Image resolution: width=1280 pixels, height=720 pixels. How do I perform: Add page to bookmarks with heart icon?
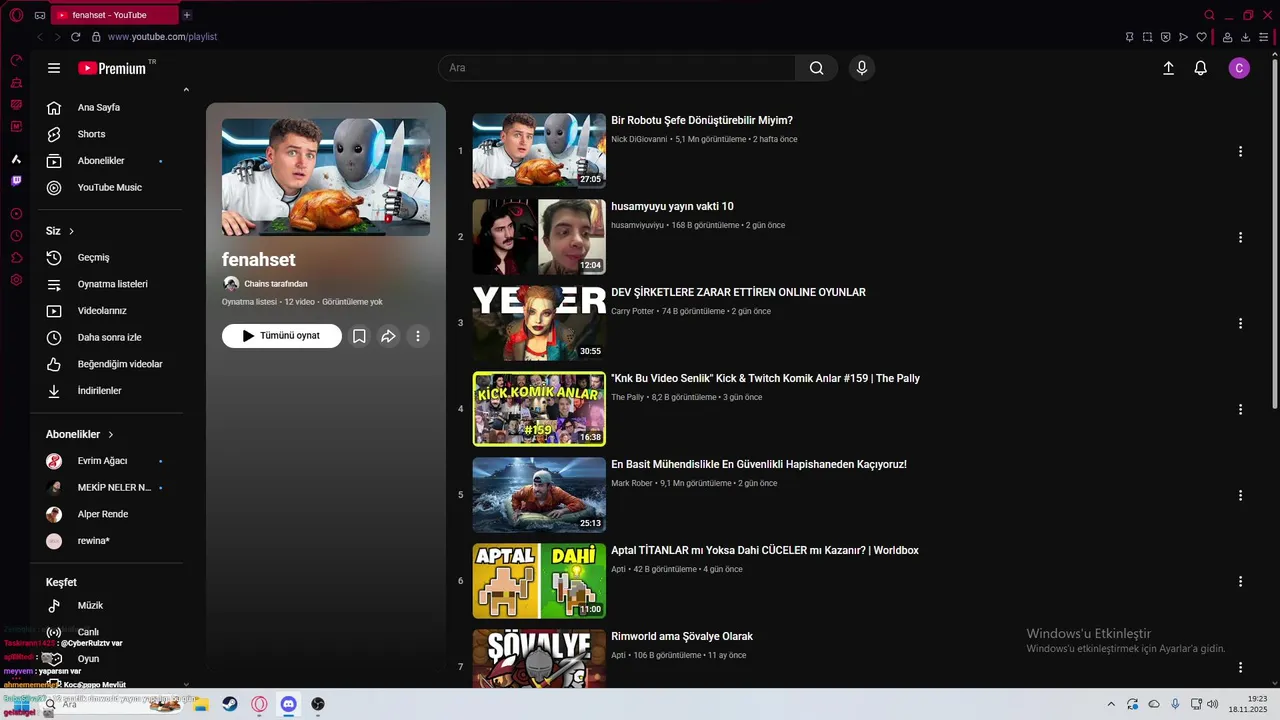pos(1202,37)
